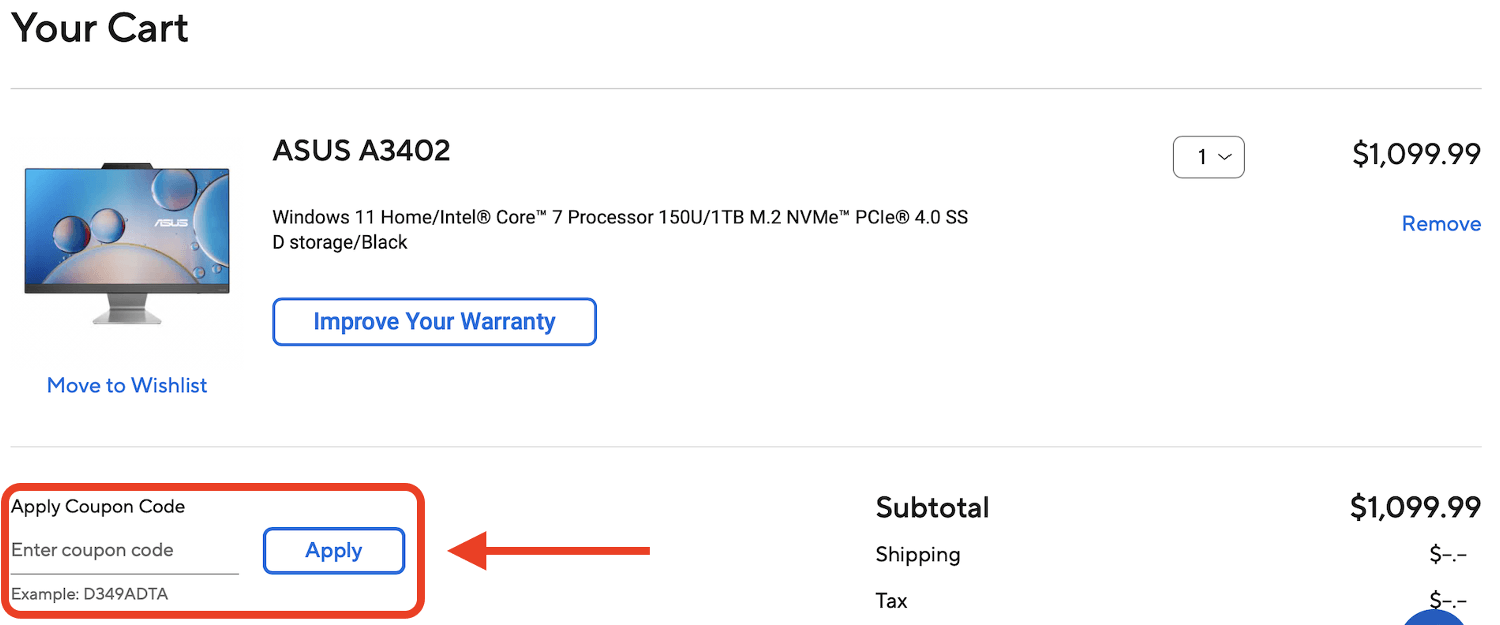This screenshot has height=625, width=1500.
Task: Click the Your Cart page heading
Action: [x=98, y=28]
